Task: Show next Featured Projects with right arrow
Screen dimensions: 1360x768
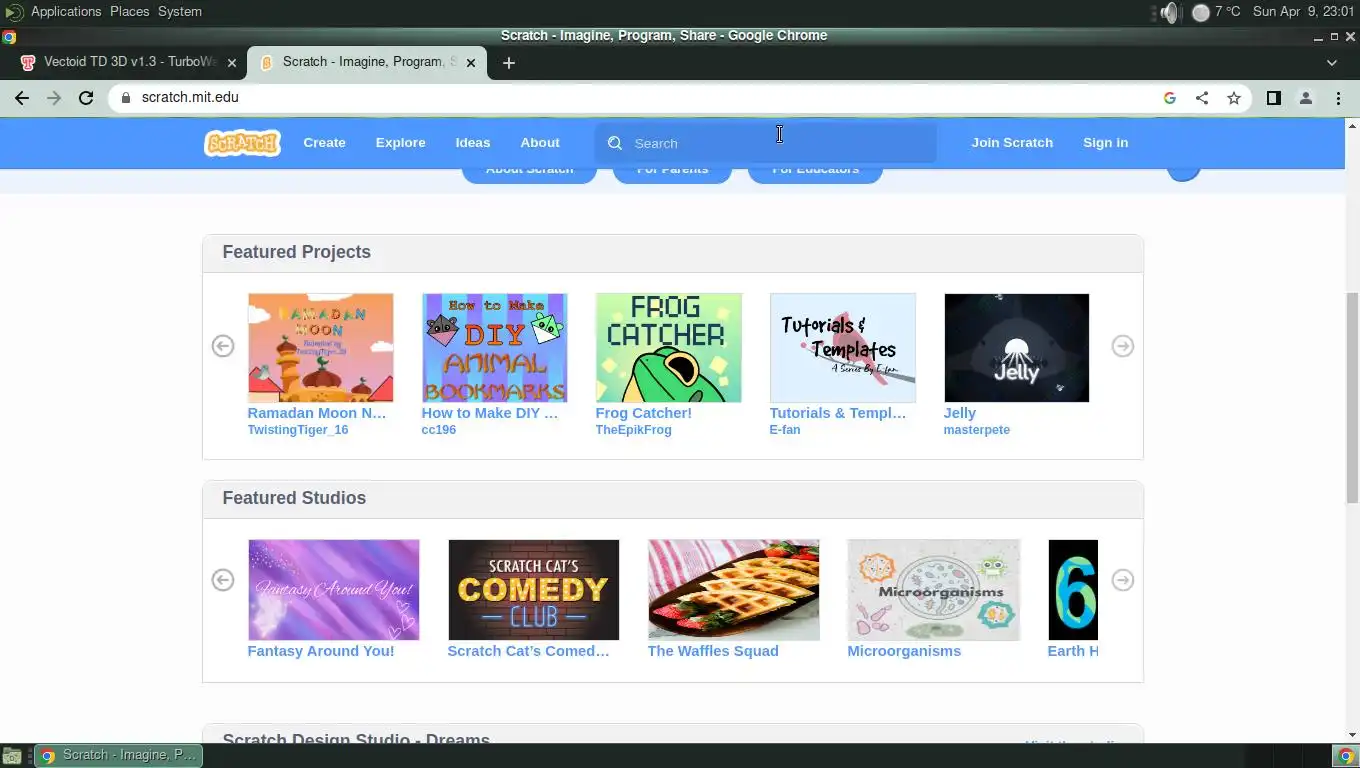Action: pos(1123,346)
